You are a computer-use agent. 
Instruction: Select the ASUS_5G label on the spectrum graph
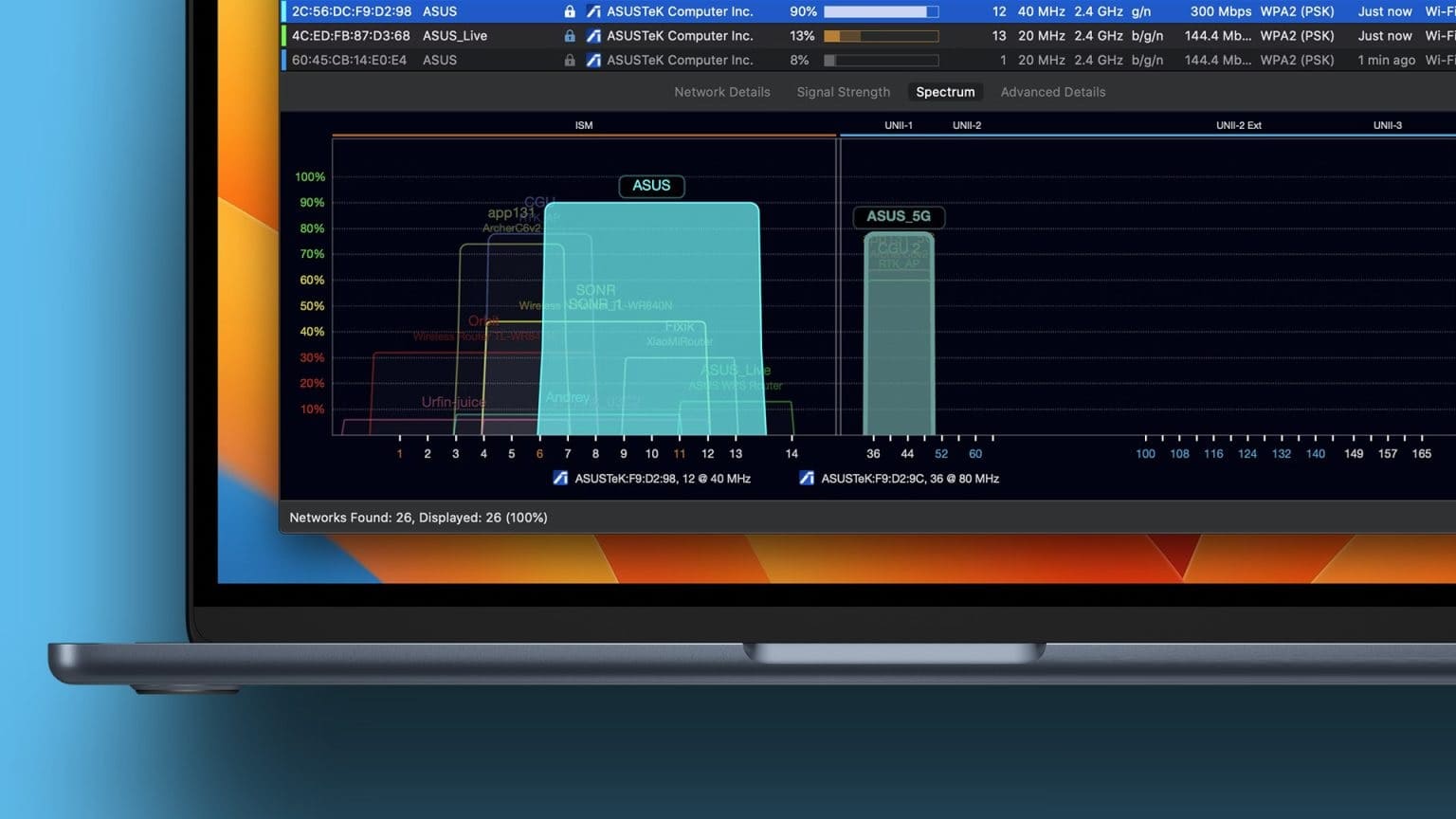tap(899, 216)
